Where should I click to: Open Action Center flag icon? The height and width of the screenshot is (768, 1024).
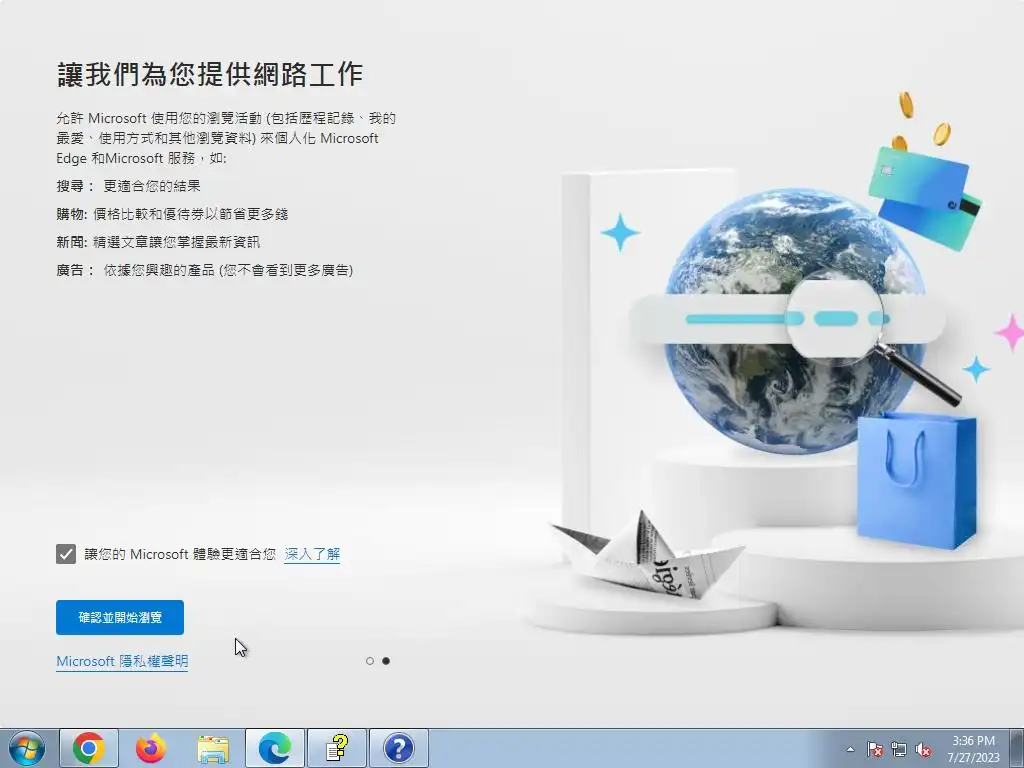(x=874, y=749)
